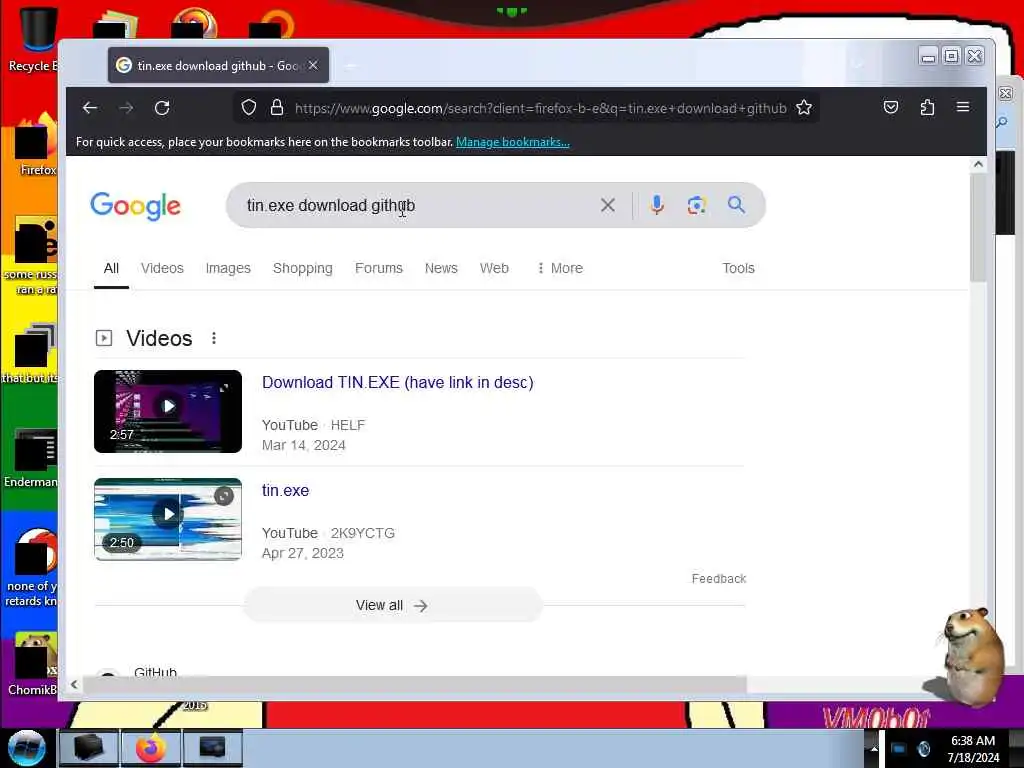Play the 2:50 video thumbnail
The image size is (1024, 768).
click(x=168, y=519)
